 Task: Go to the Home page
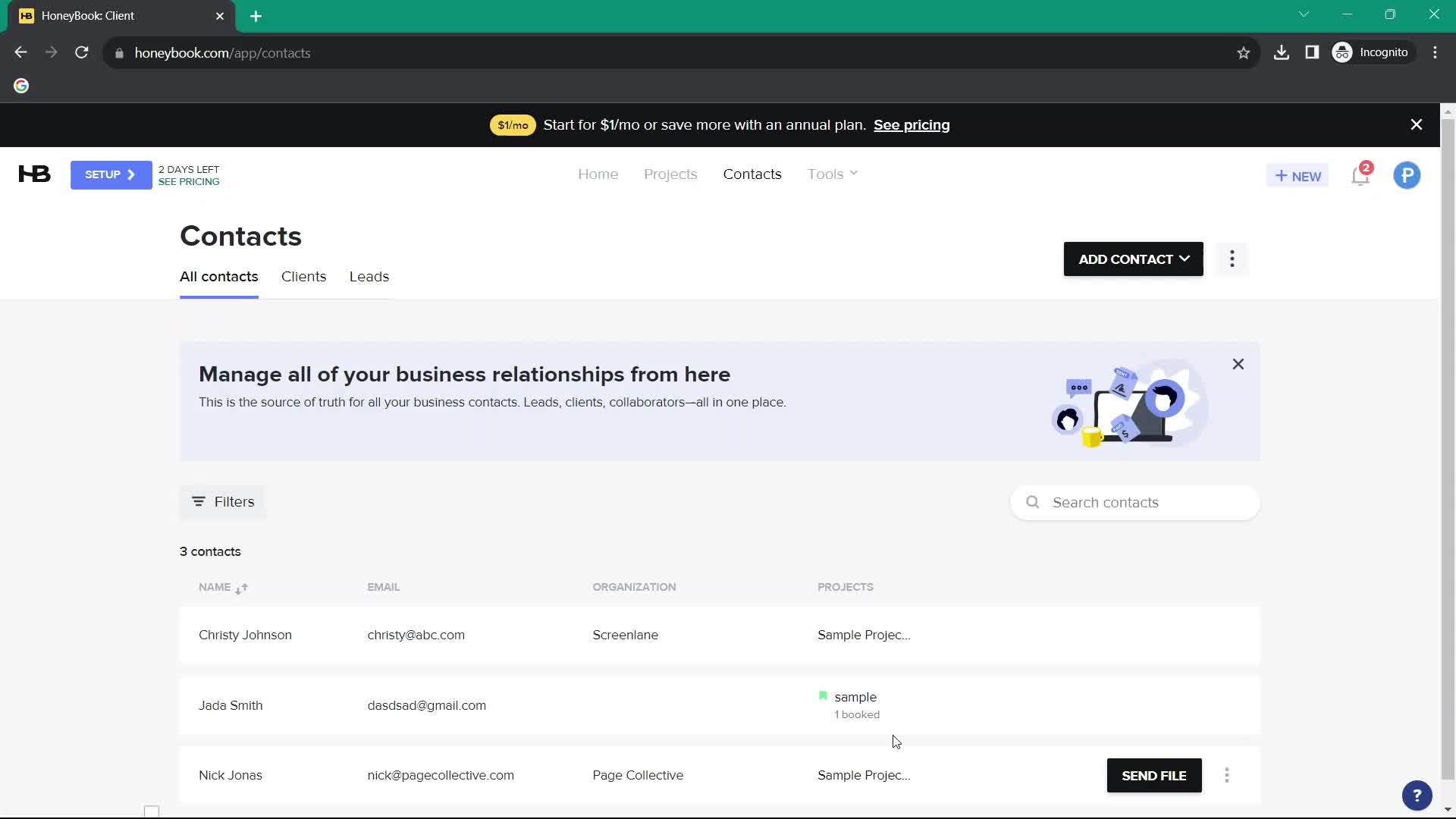[598, 174]
